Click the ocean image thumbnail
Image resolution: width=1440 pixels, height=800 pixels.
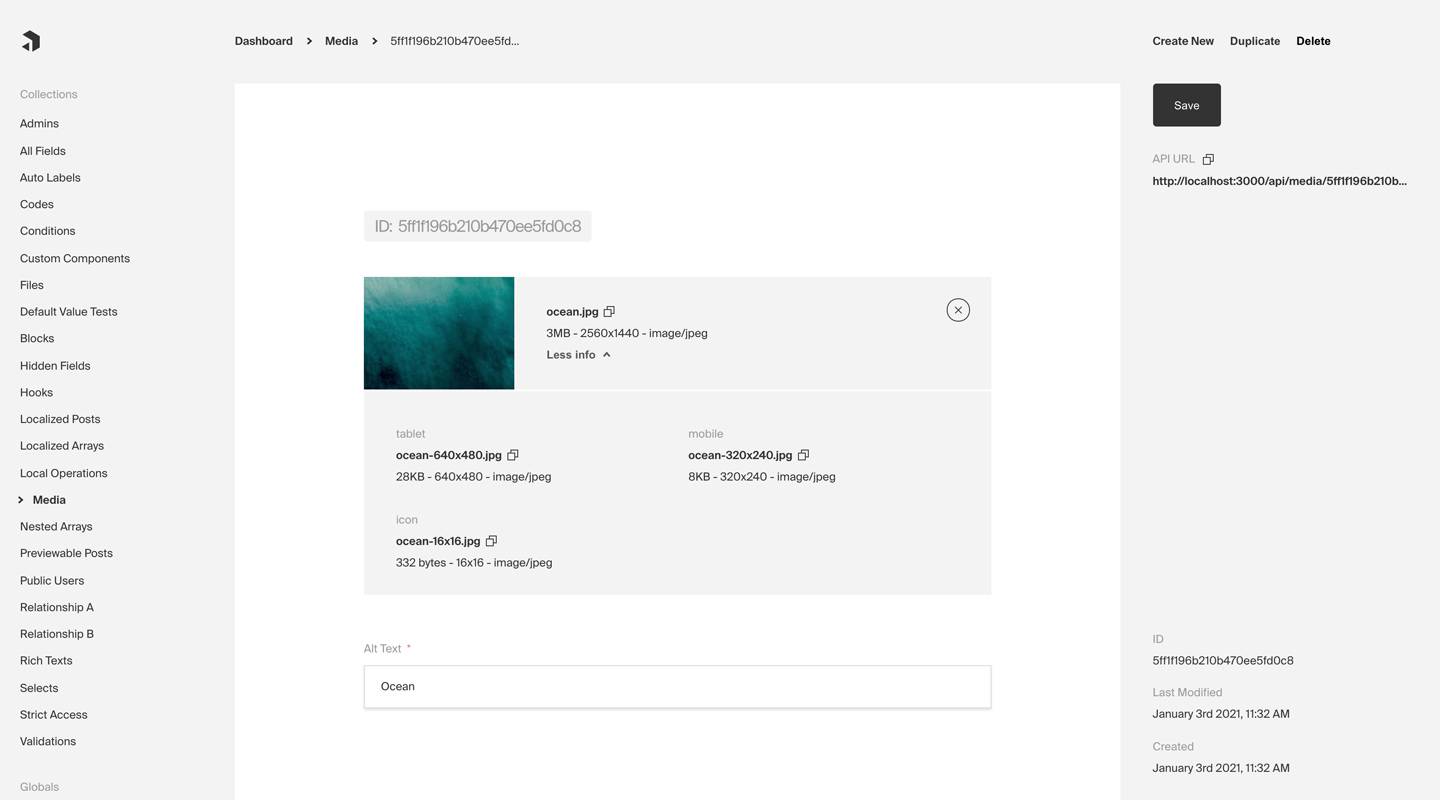coord(439,333)
